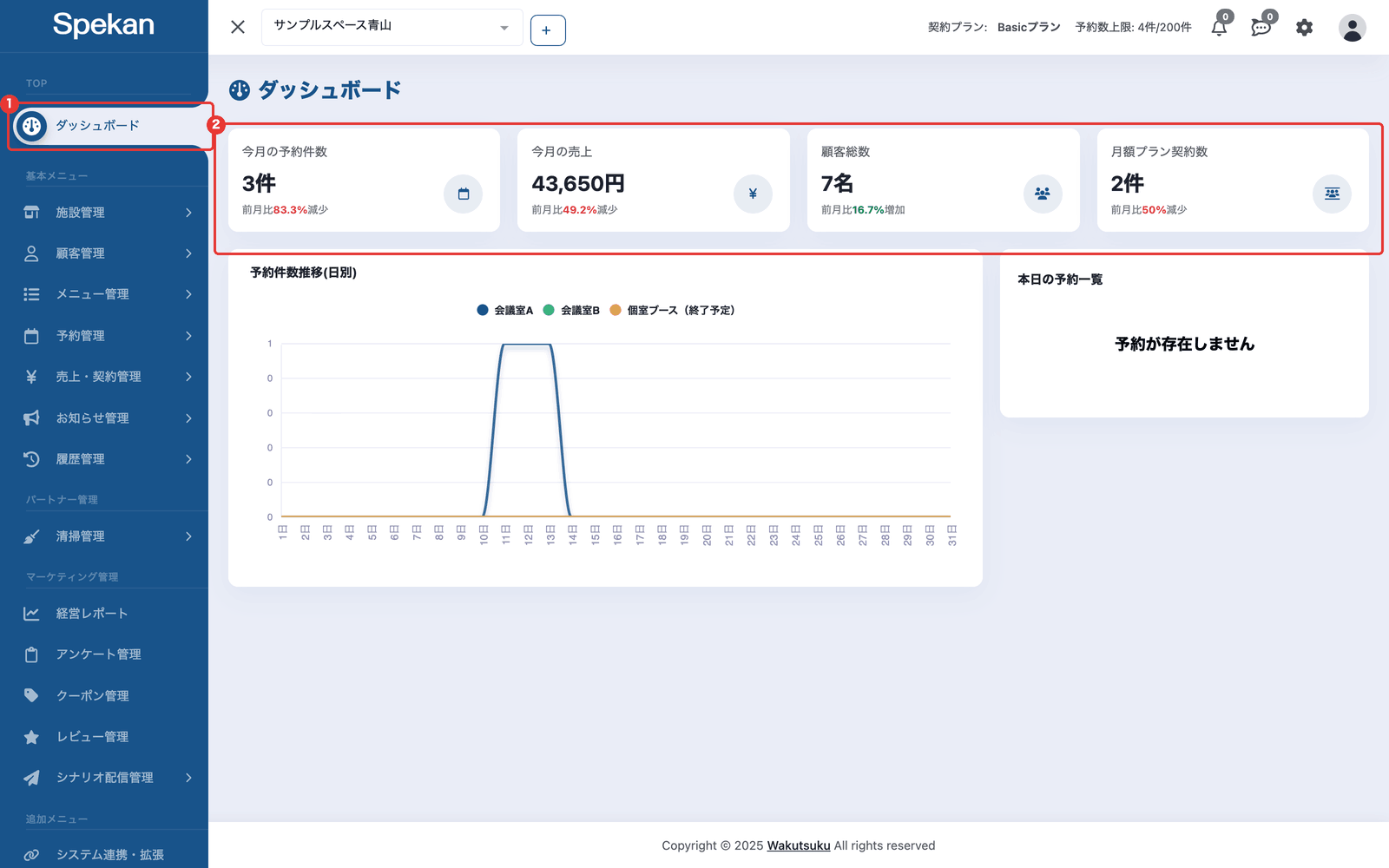This screenshot has height=868, width=1389.
Task: Click people icon in 顧客総数 card
Action: (1043, 194)
